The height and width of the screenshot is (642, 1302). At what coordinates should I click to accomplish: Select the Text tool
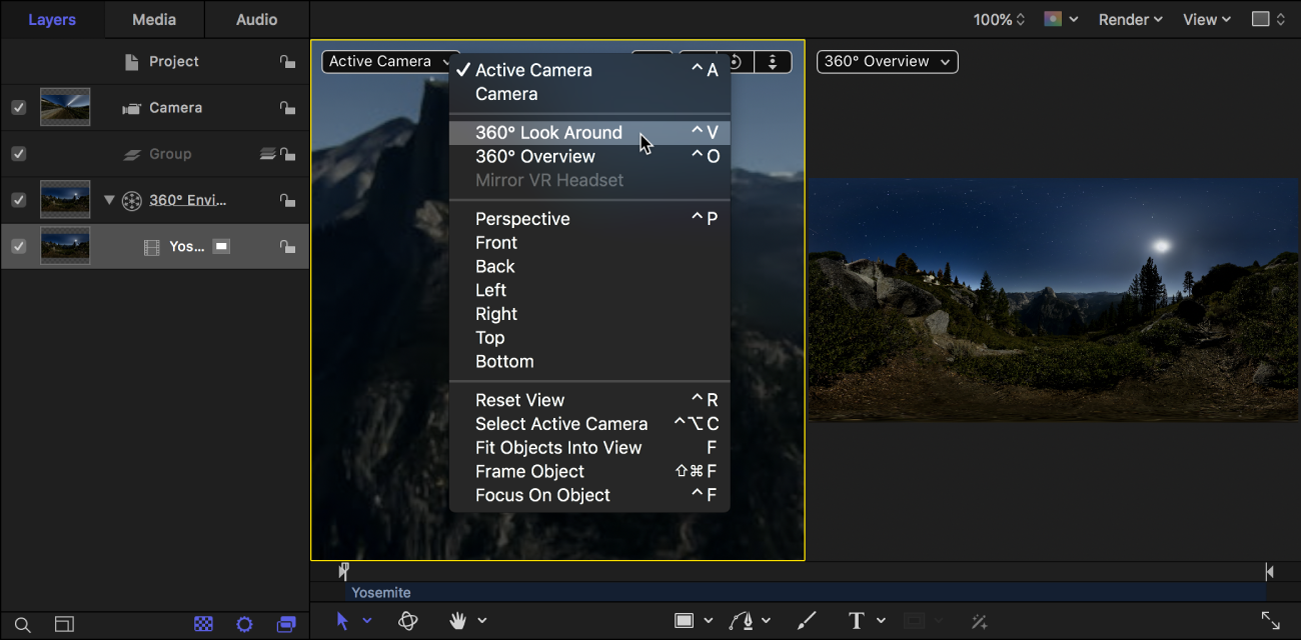click(x=855, y=621)
